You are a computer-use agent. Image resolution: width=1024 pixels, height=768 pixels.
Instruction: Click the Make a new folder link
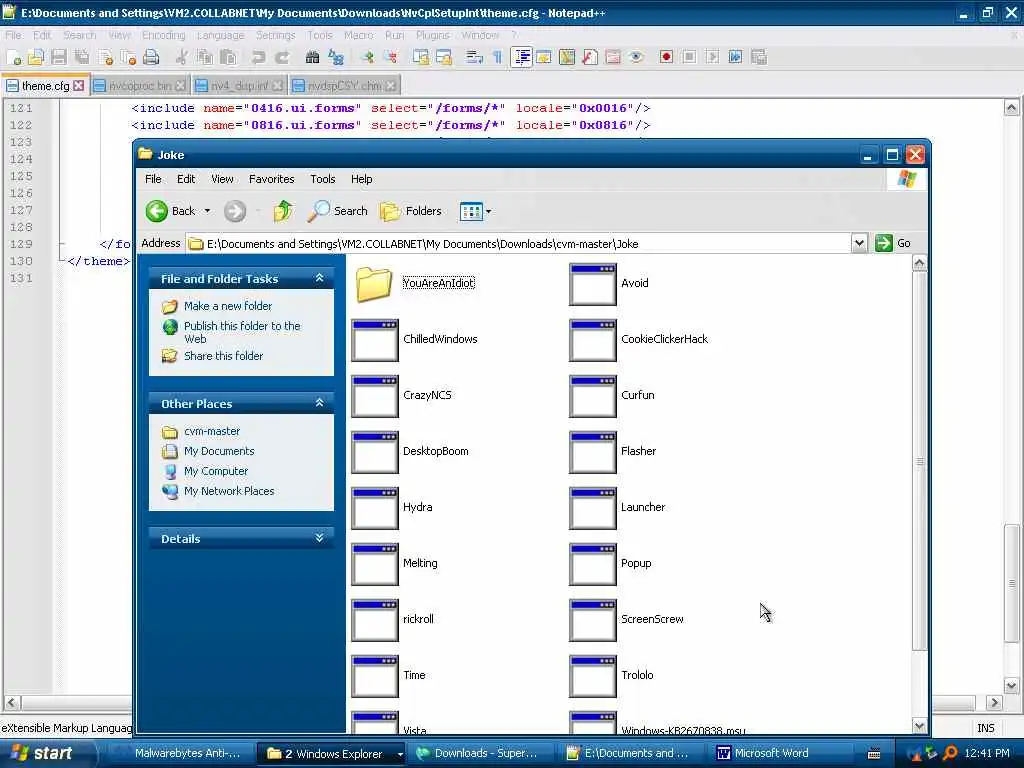point(228,306)
